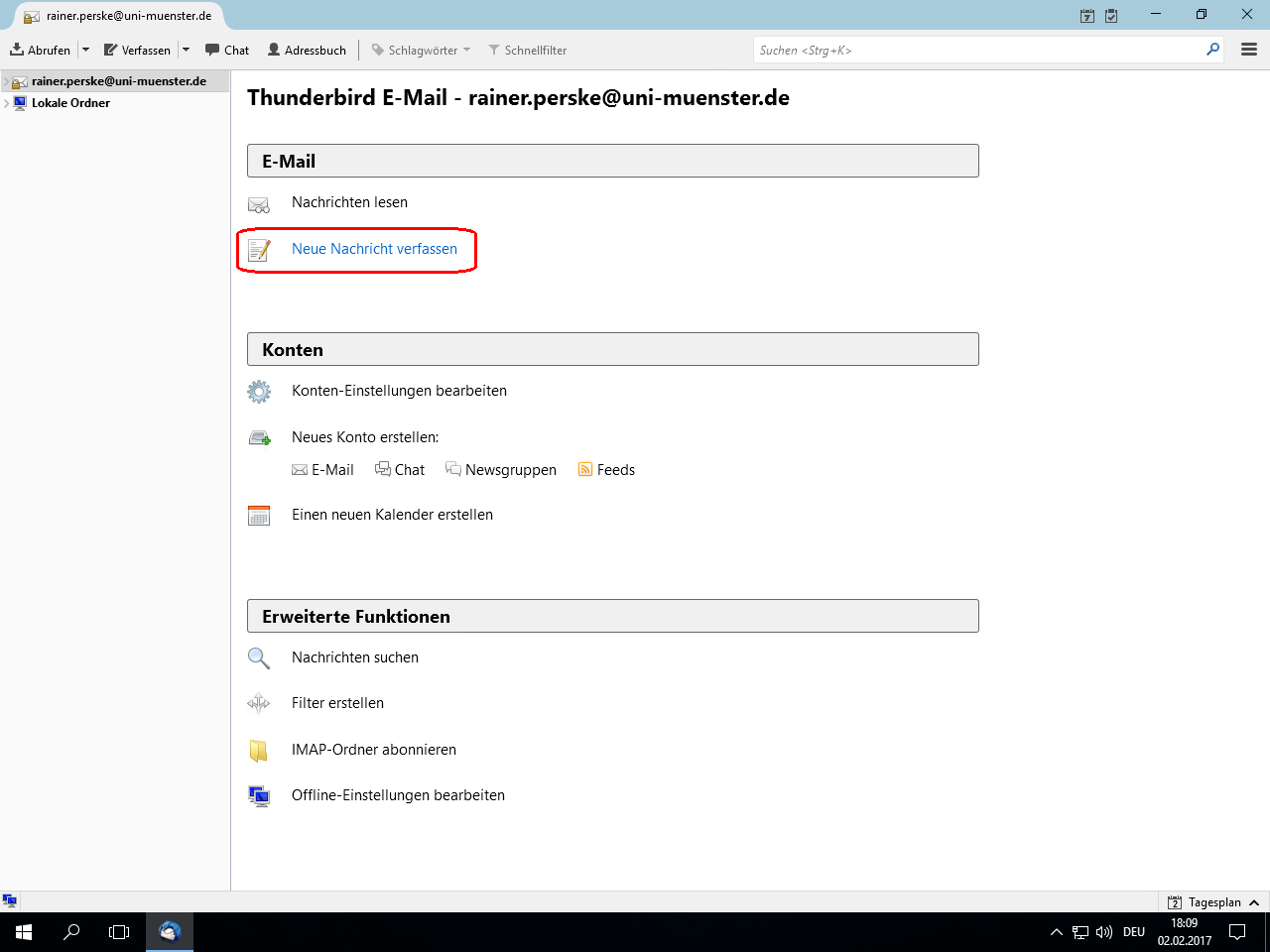The height and width of the screenshot is (952, 1270).
Task: Click the Konten-Einstellungen gear icon
Action: (259, 392)
